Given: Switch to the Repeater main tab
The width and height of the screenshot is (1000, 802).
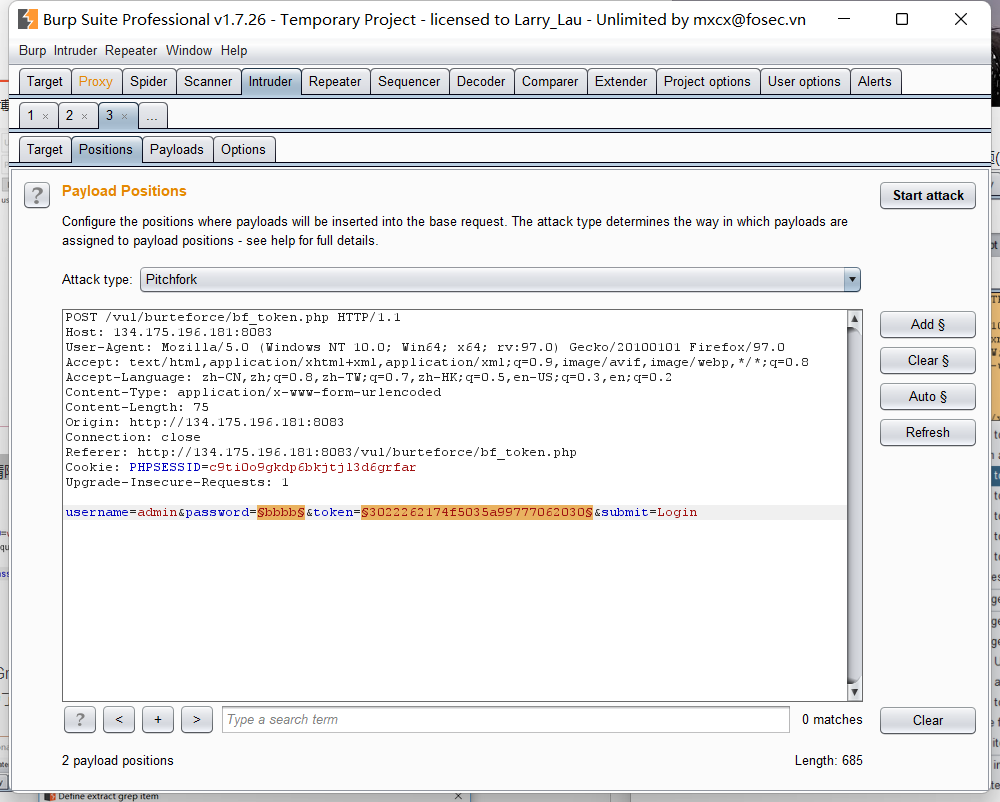Looking at the screenshot, I should [x=335, y=82].
